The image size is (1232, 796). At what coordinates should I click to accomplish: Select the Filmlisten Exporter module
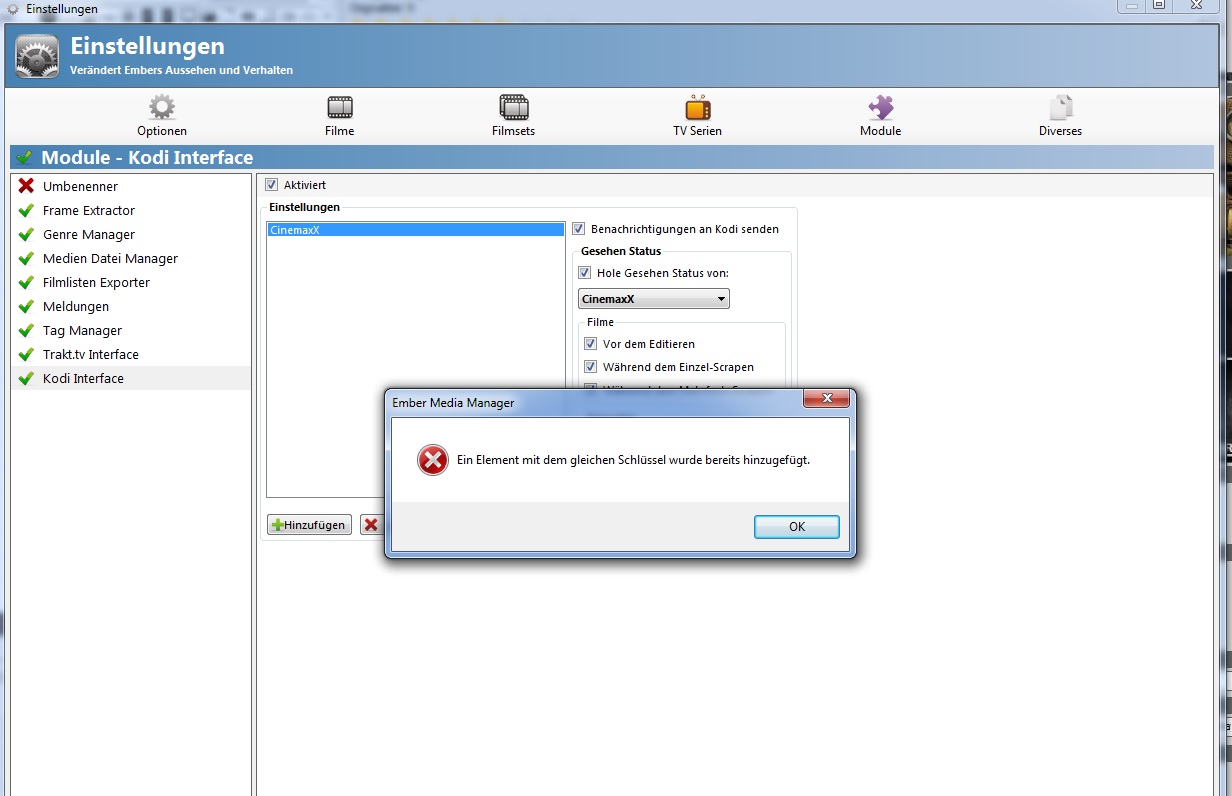click(131, 282)
